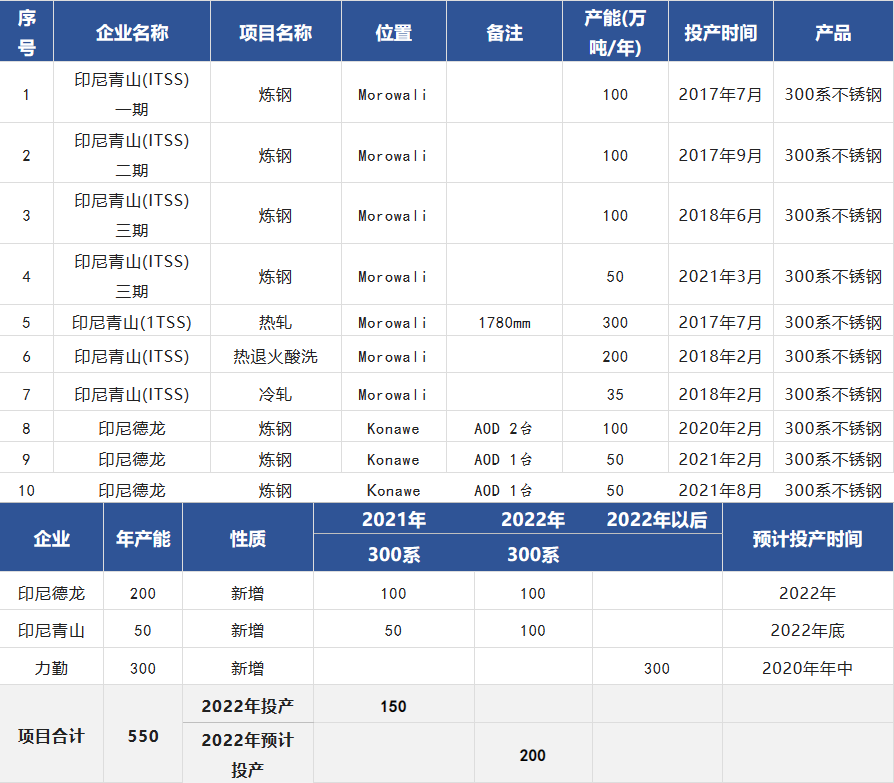The height and width of the screenshot is (783, 894).
Task: Select the 2022年预计投产 label cell
Action: click(x=247, y=755)
